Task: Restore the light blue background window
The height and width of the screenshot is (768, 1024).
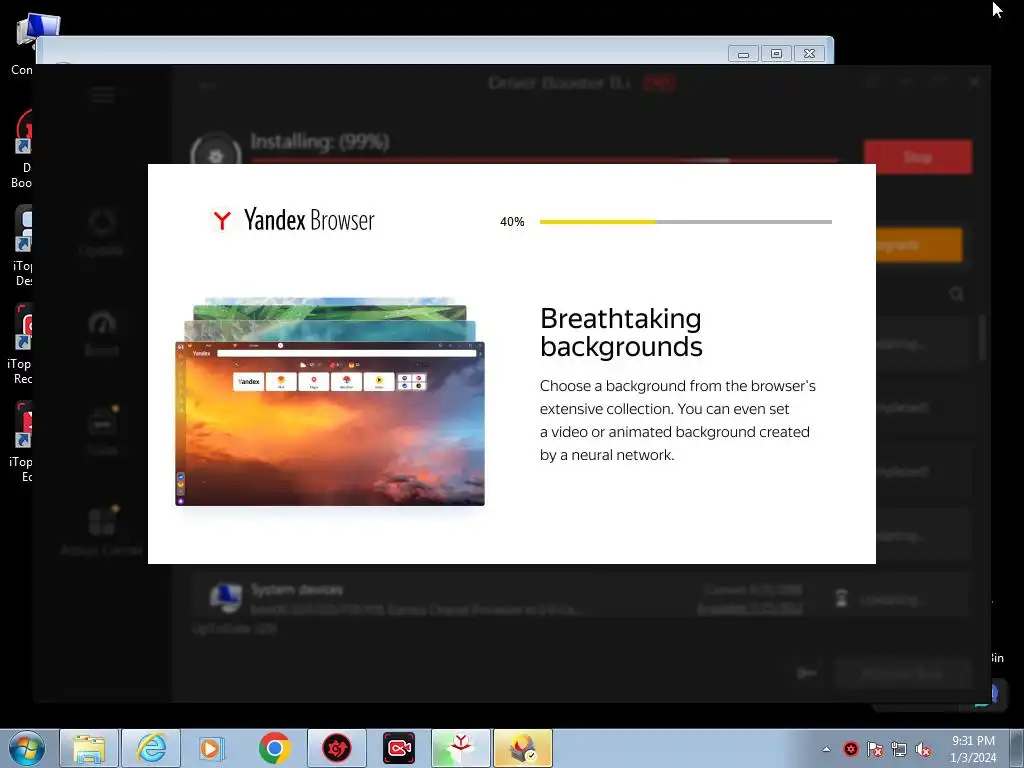Action: point(776,54)
